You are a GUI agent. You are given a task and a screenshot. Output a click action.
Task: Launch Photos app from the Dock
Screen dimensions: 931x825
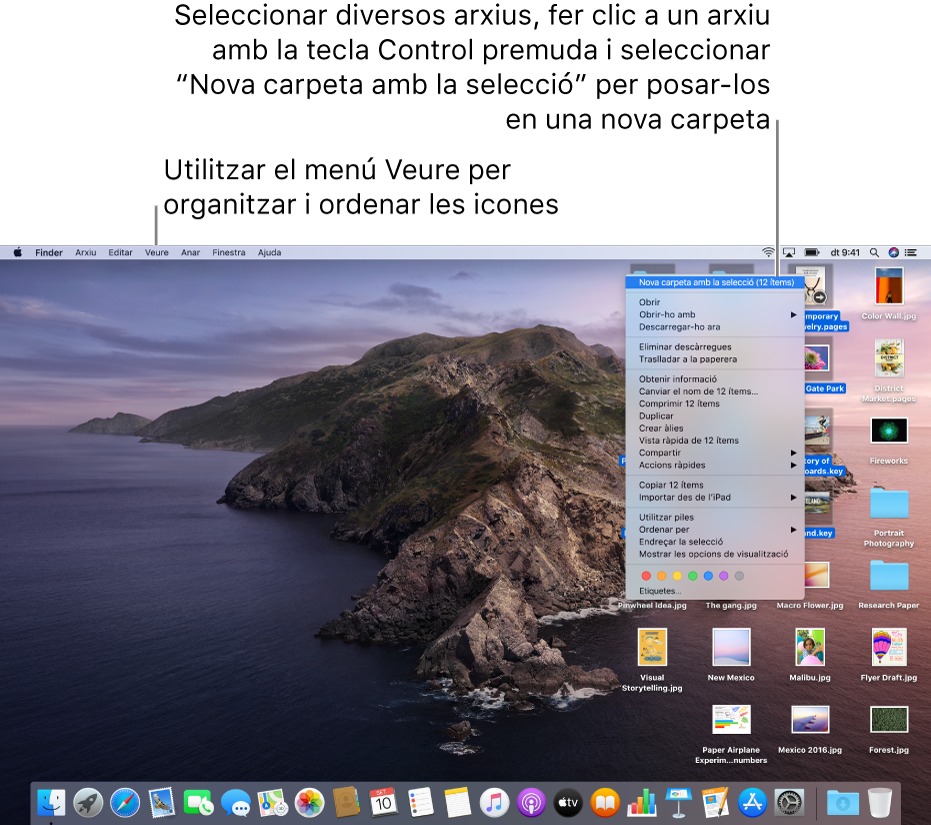pos(309,802)
